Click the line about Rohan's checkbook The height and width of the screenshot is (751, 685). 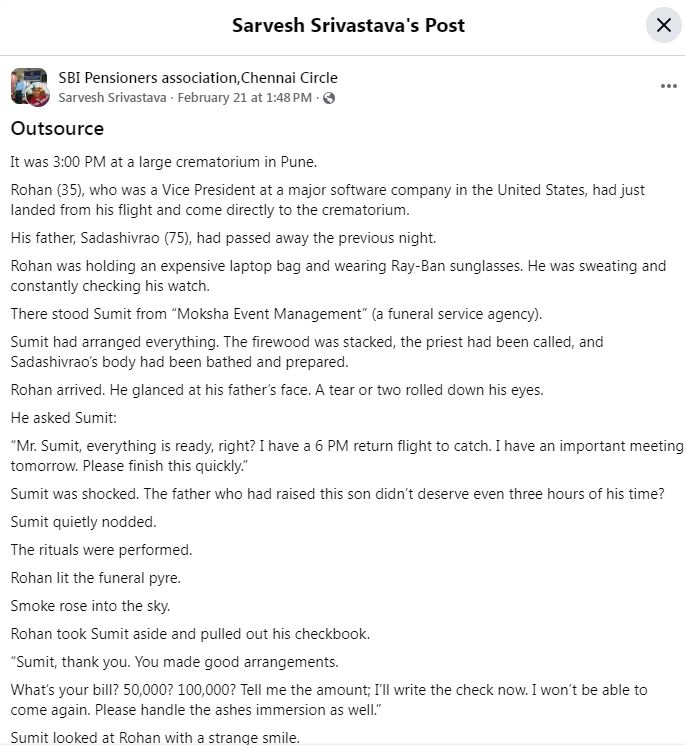pos(190,634)
